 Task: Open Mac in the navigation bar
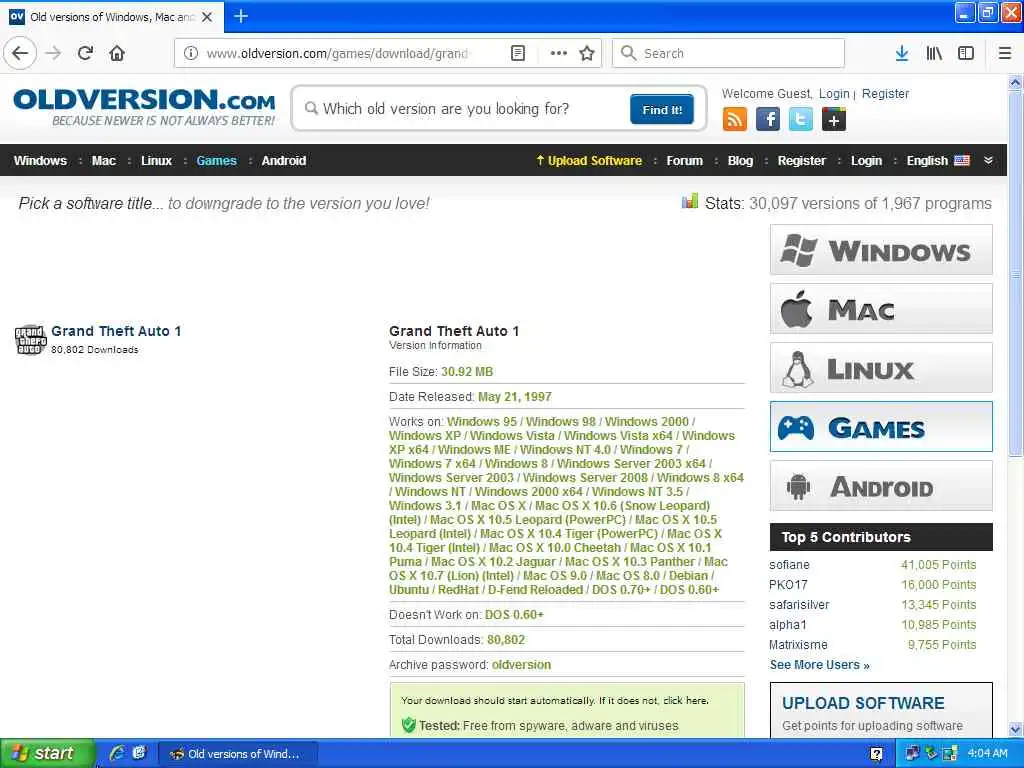[x=104, y=161]
